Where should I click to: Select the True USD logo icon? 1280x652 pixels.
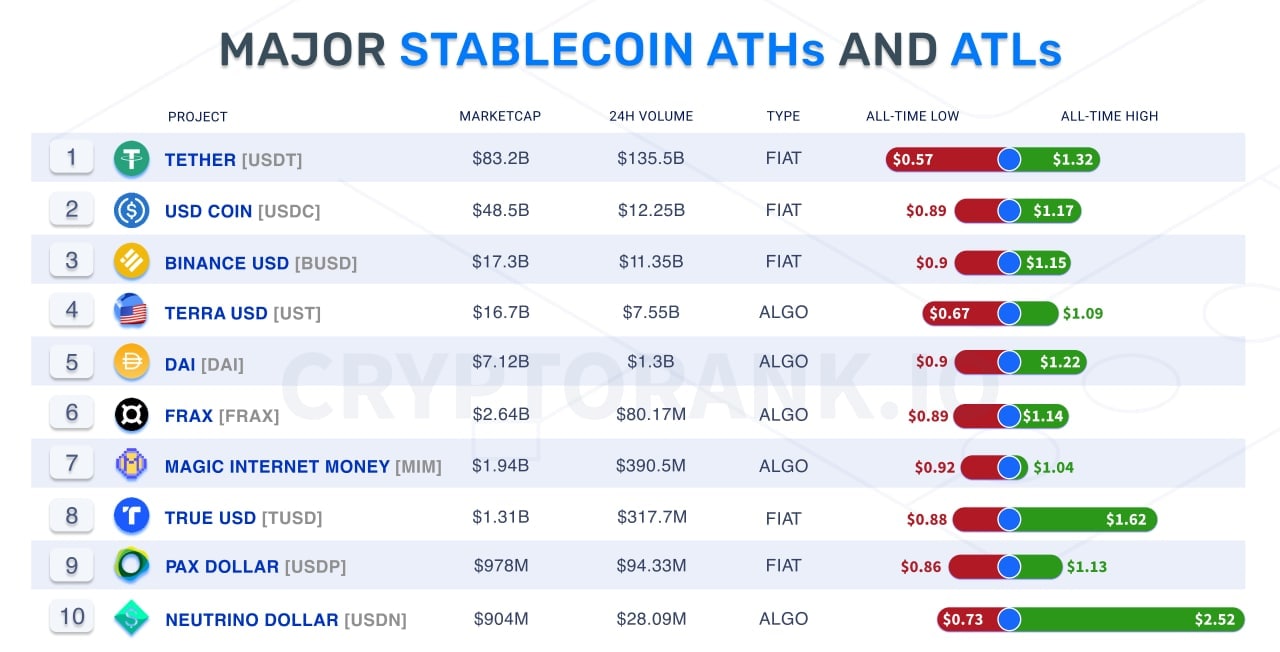click(x=131, y=517)
